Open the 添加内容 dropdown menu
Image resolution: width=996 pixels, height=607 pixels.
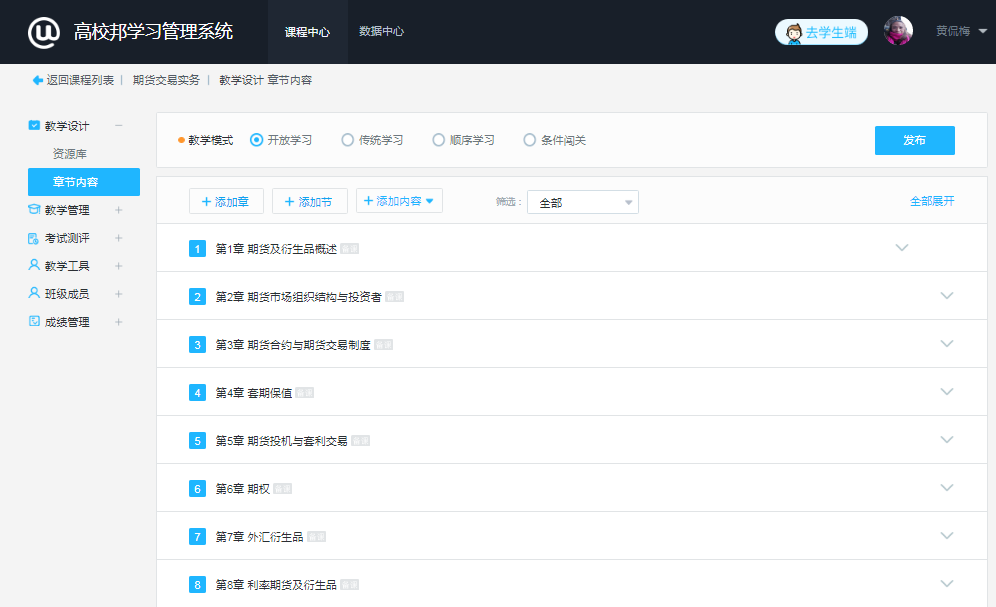(399, 201)
